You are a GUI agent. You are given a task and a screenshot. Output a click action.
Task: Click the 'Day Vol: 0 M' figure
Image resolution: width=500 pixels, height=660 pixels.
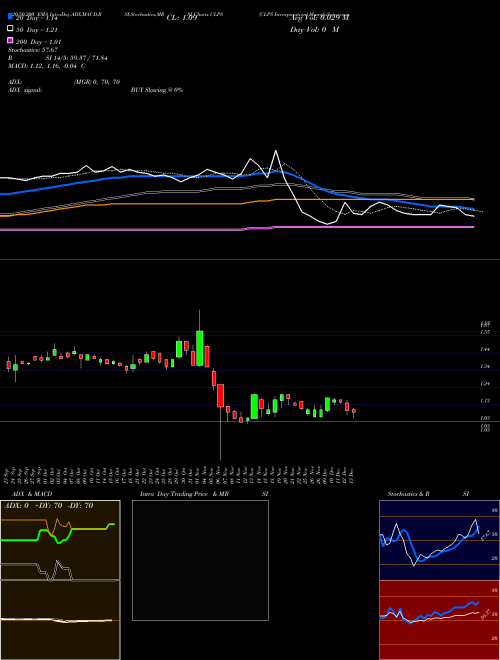(314, 29)
